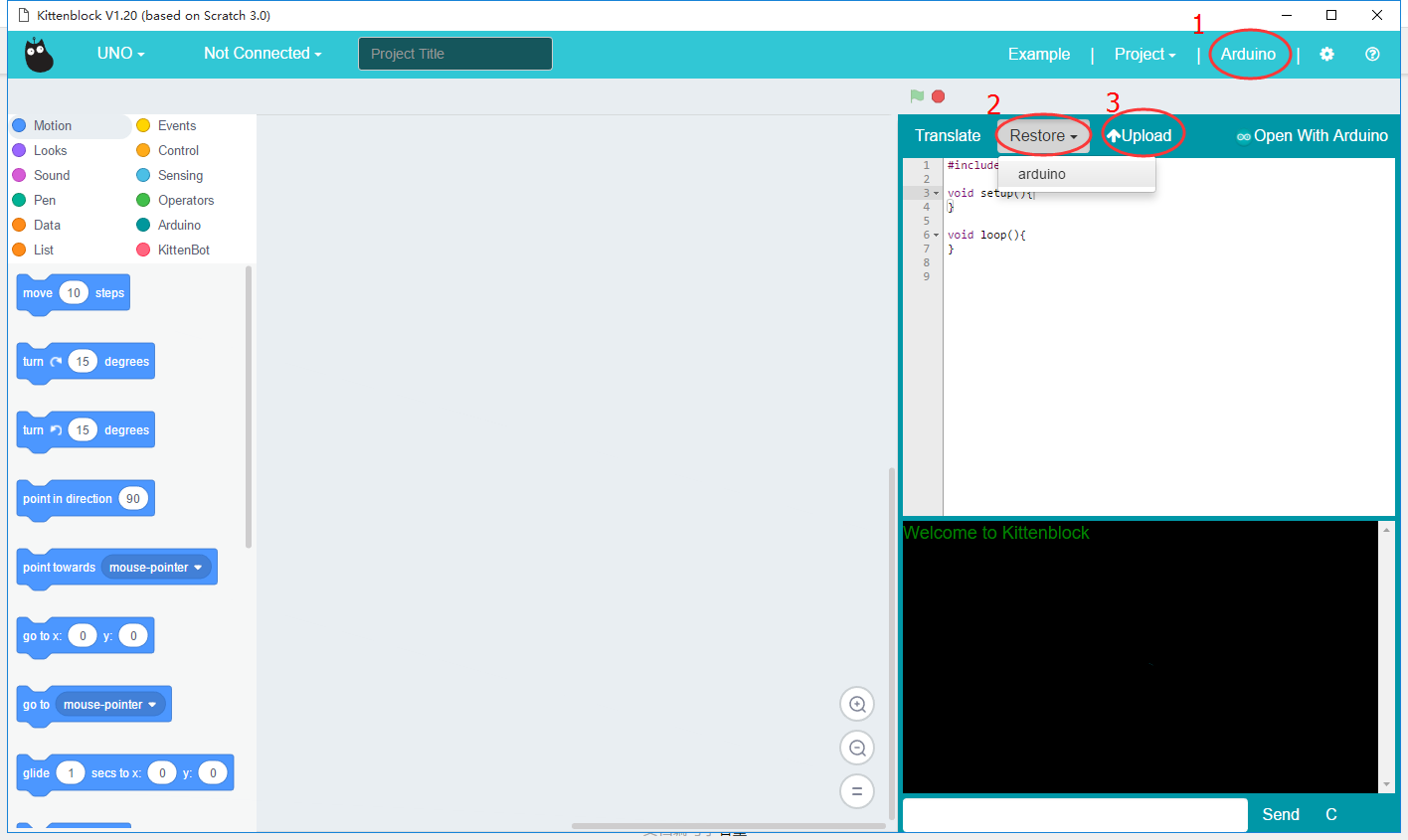1408x840 pixels.
Task: Select the Looks category circle
Action: 19,151
